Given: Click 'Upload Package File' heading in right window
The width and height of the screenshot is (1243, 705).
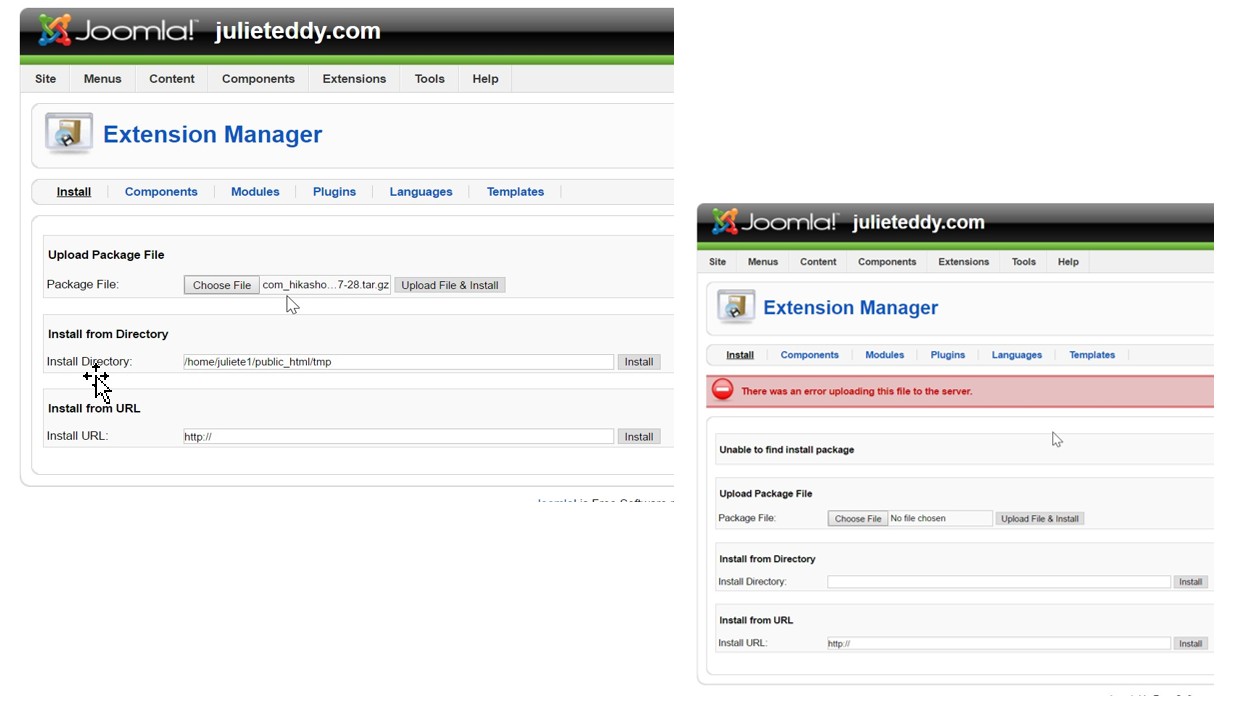Looking at the screenshot, I should 765,494.
